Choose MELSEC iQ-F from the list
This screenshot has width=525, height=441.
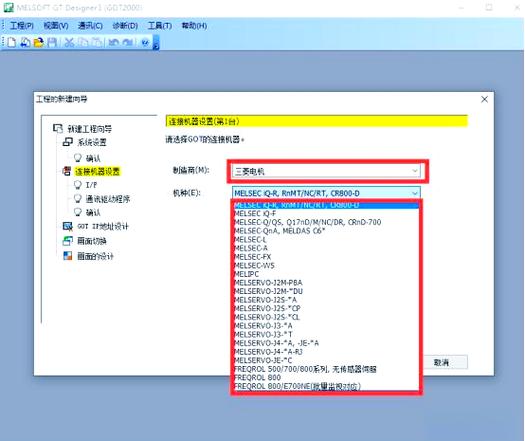pos(326,213)
